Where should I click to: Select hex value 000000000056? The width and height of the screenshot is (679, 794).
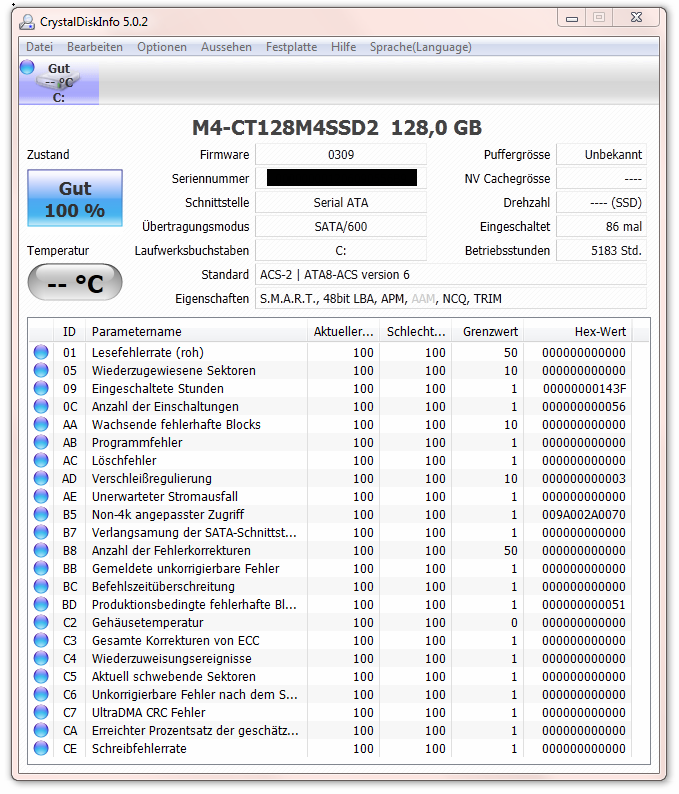coord(584,407)
